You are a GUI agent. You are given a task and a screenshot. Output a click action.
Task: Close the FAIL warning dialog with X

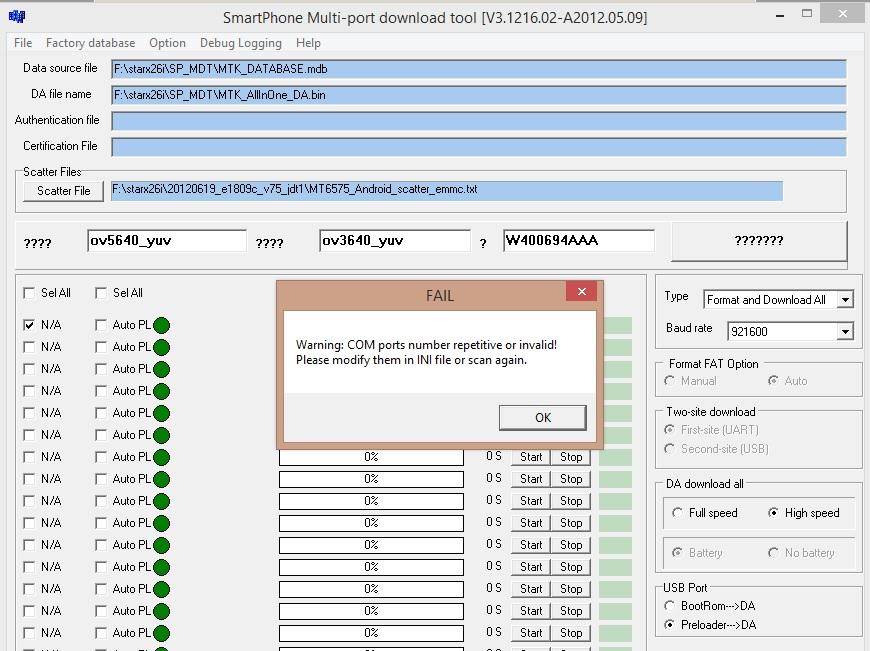[x=581, y=291]
